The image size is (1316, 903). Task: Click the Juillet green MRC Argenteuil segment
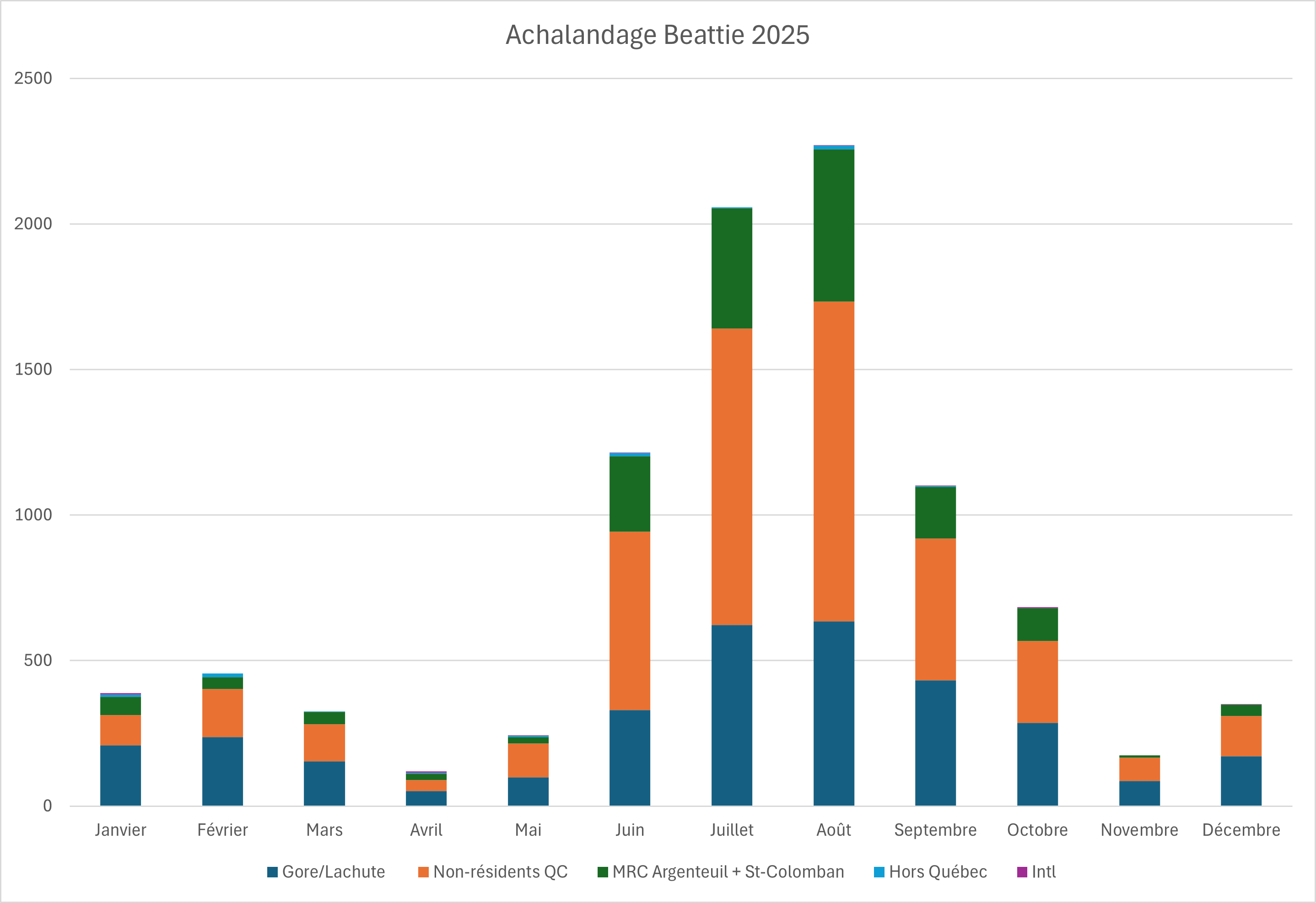(732, 269)
